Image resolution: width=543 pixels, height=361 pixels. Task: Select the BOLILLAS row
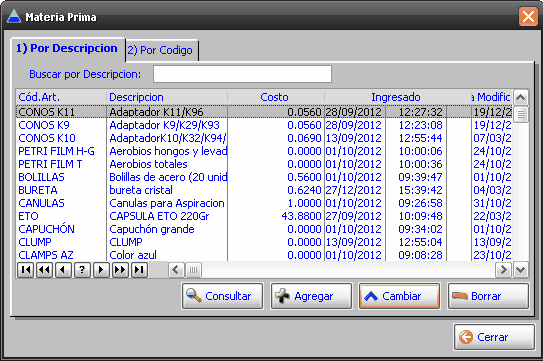(264, 177)
